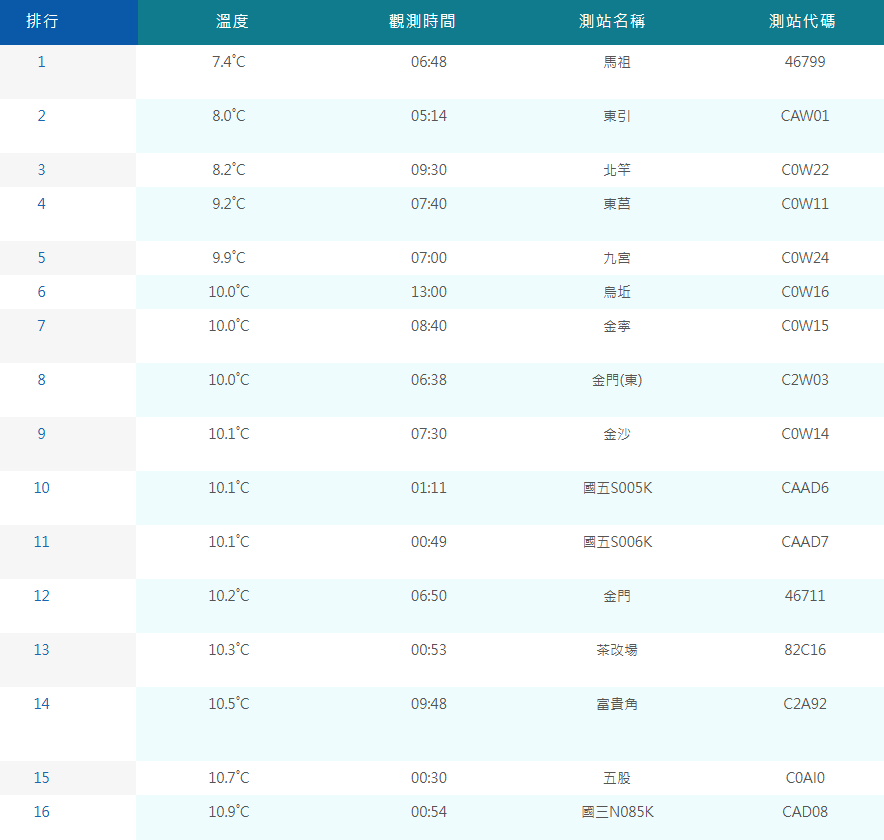Select temperature 8.2°C cell
Image resolution: width=884 pixels, height=840 pixels.
(229, 170)
